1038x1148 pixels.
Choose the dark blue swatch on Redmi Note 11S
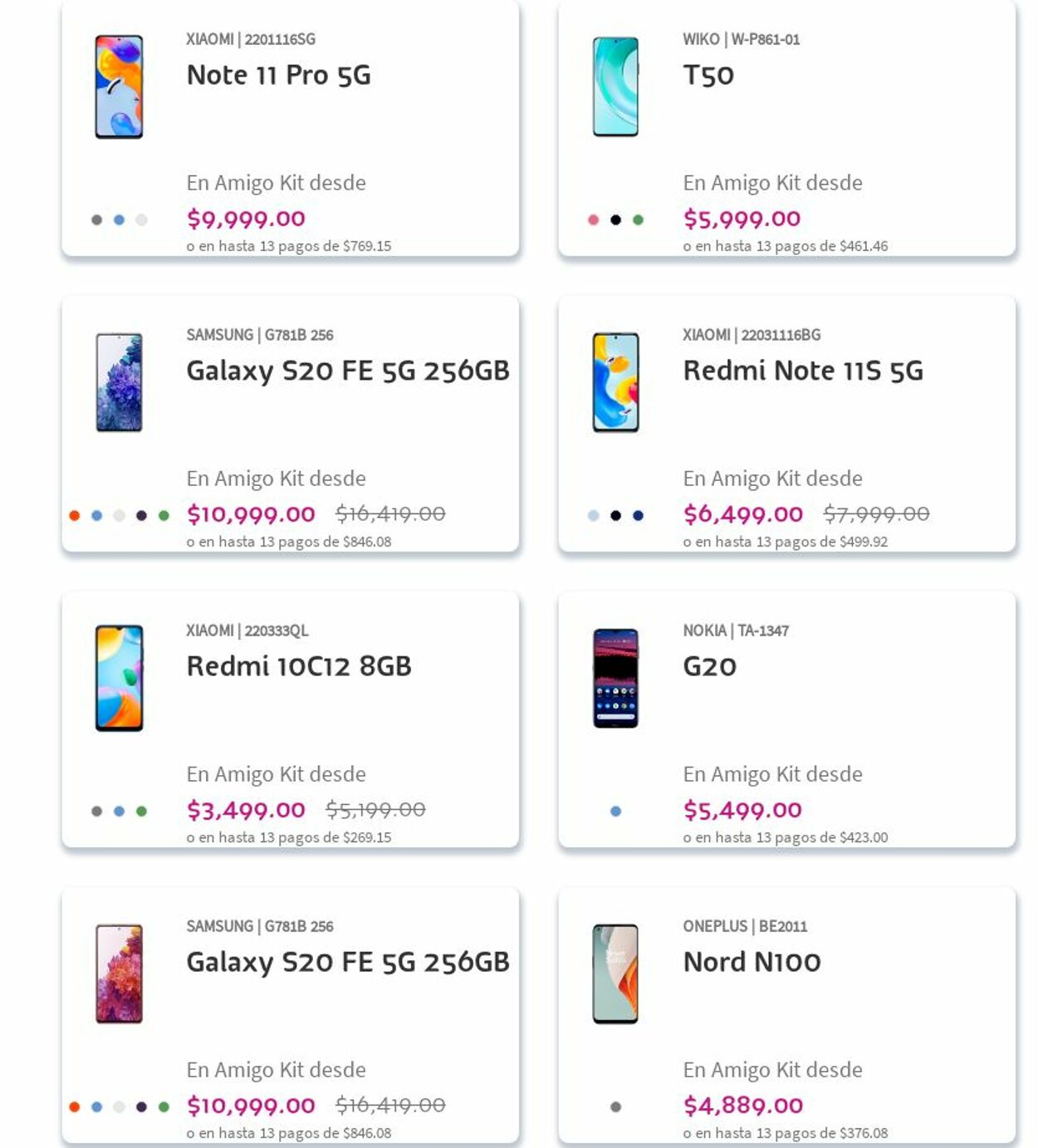pyautogui.click(x=637, y=515)
